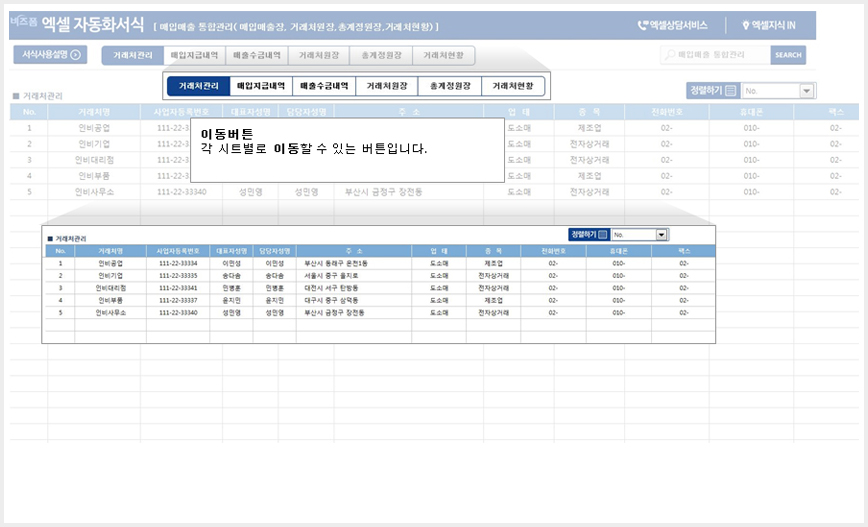Click the SEARCH button
Viewport: 868px width, 527px height.
[788, 55]
